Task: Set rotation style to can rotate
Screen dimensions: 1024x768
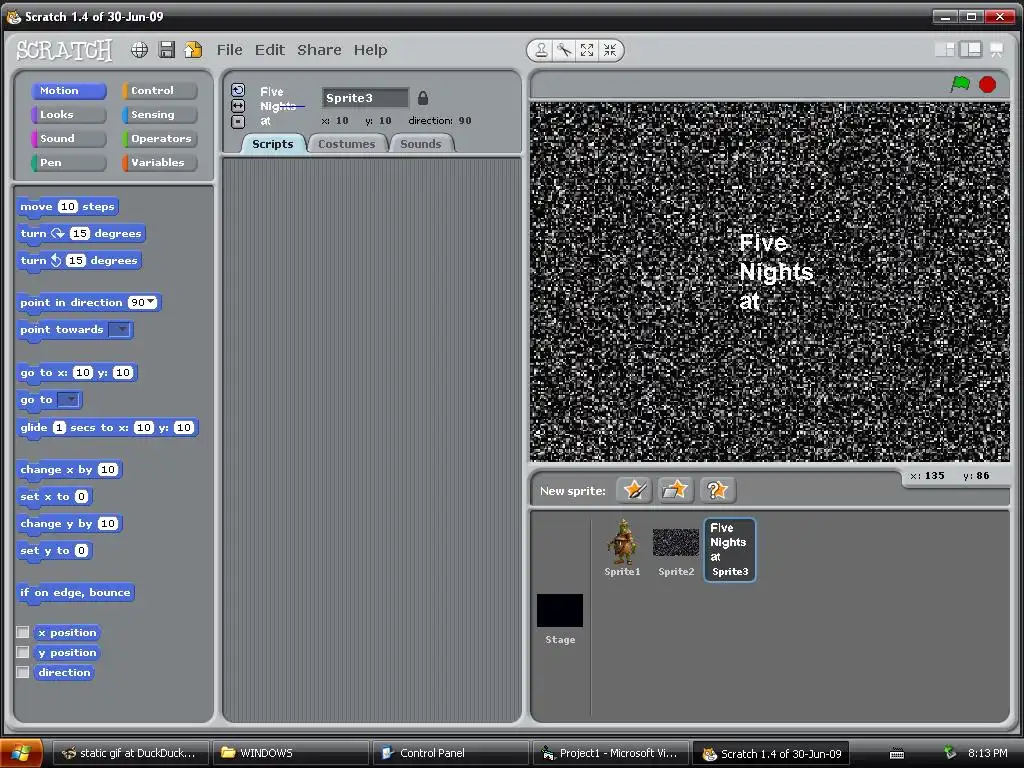Action: [238, 90]
